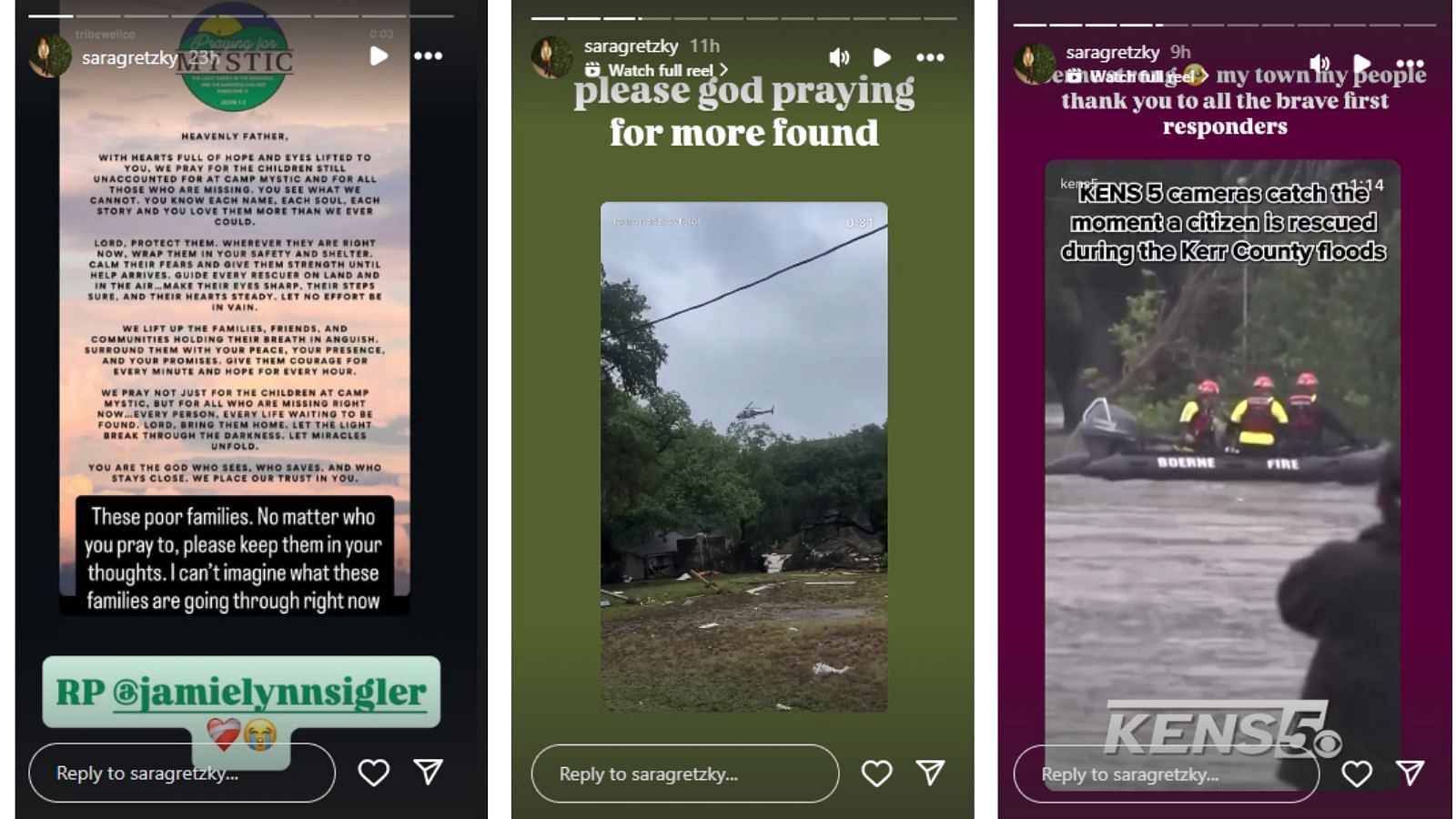Like the middle story with heart icon

[x=876, y=773]
